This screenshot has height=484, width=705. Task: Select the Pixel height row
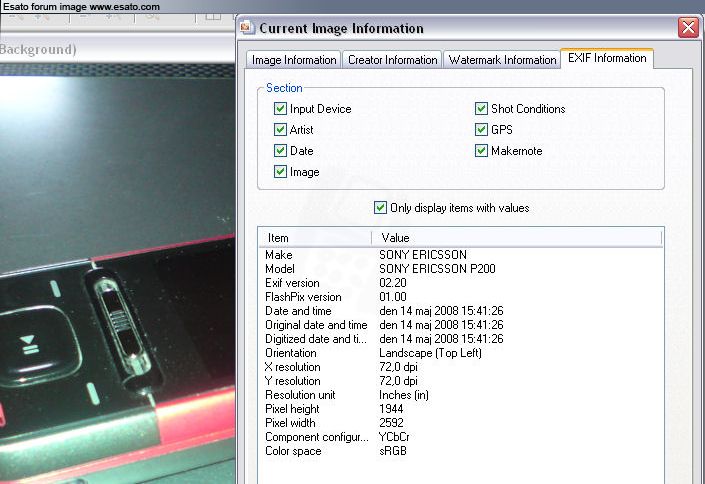click(461, 408)
